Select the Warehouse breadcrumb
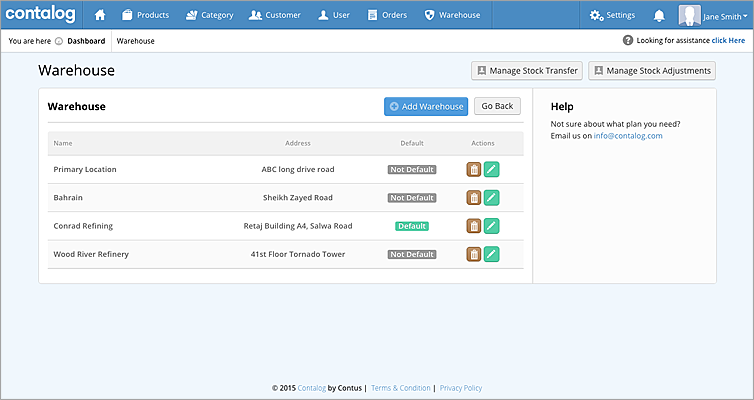 136,41
